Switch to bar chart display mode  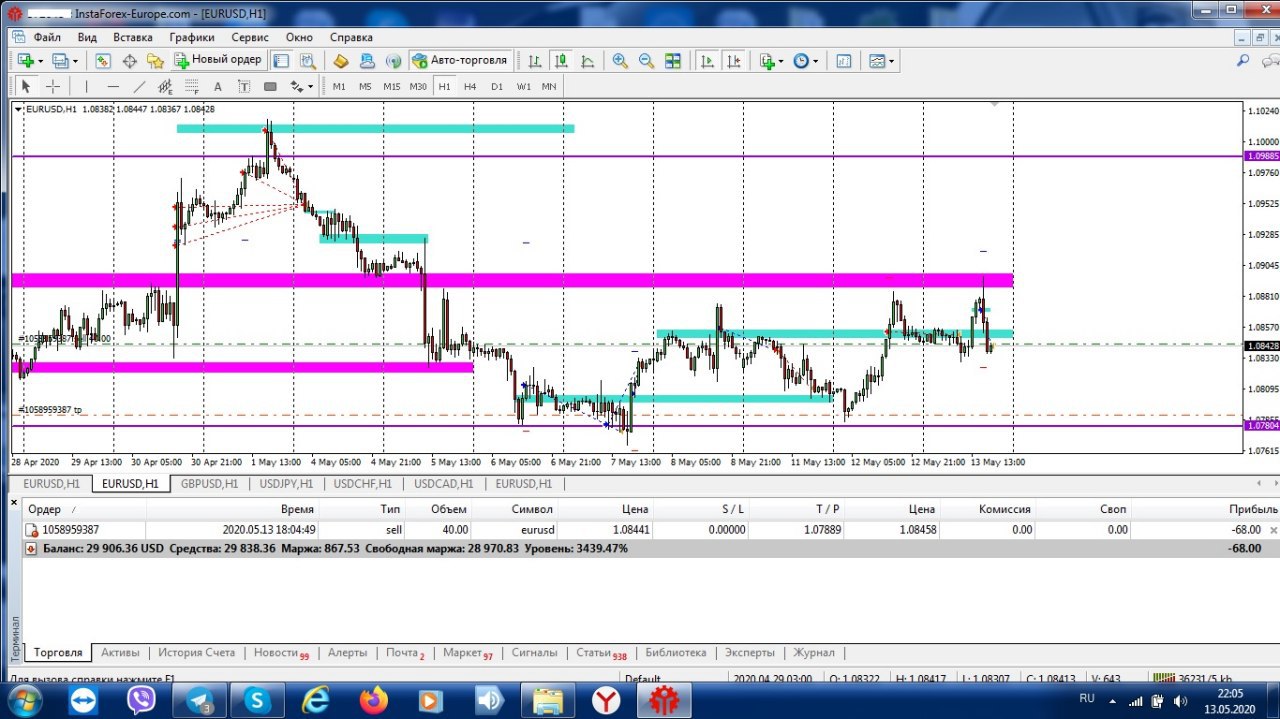coord(535,60)
